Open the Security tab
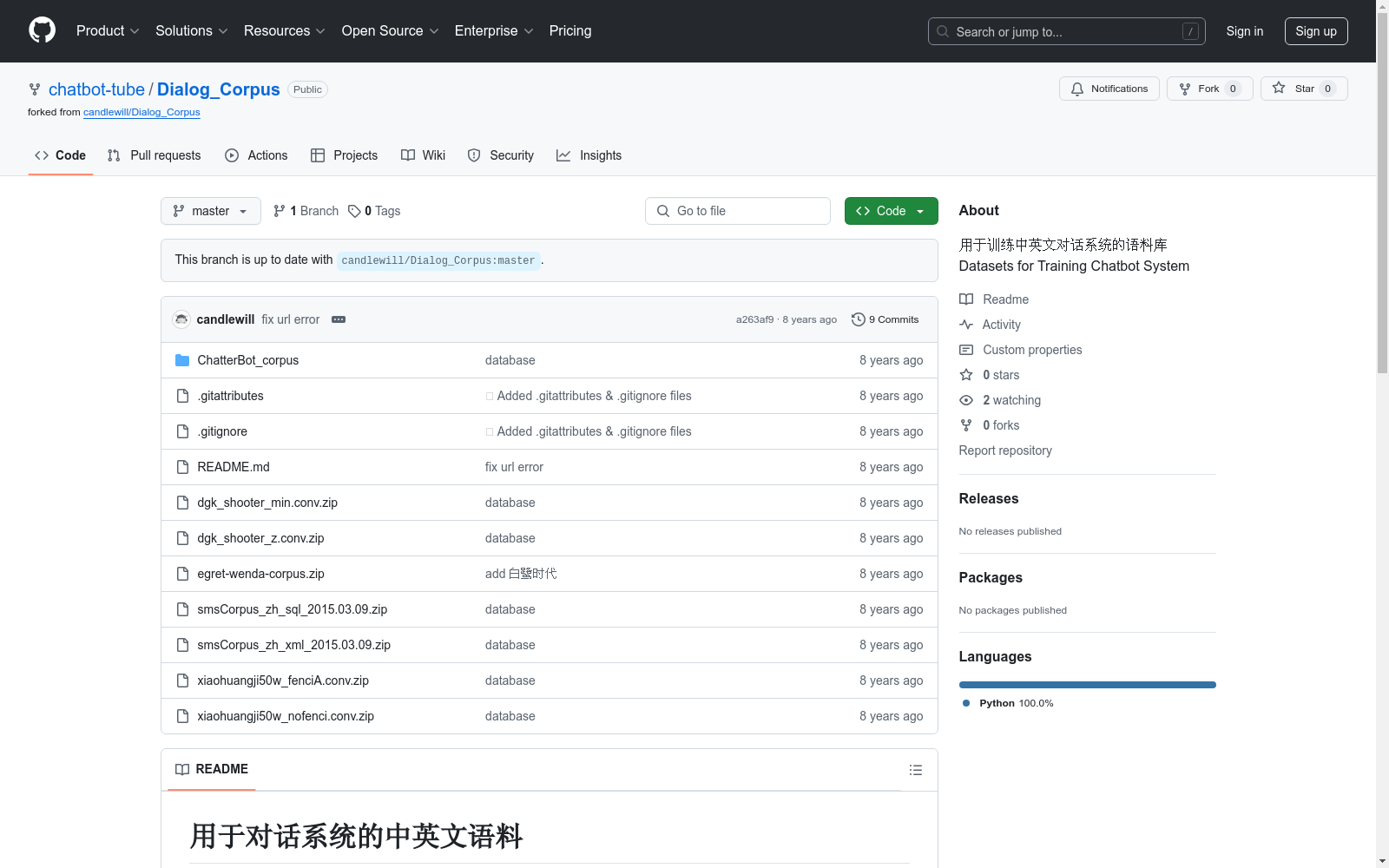Viewport: 1389px width, 868px height. point(501,155)
